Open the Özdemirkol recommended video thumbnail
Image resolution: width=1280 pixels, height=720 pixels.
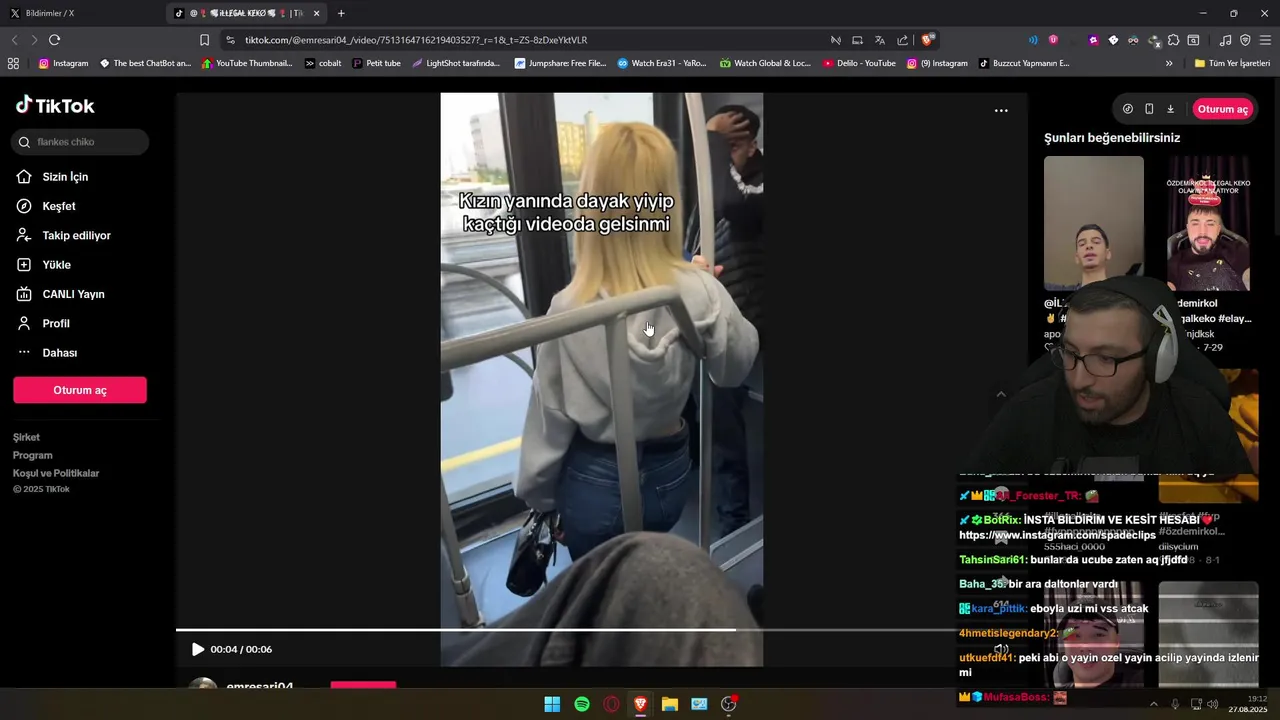point(1208,223)
